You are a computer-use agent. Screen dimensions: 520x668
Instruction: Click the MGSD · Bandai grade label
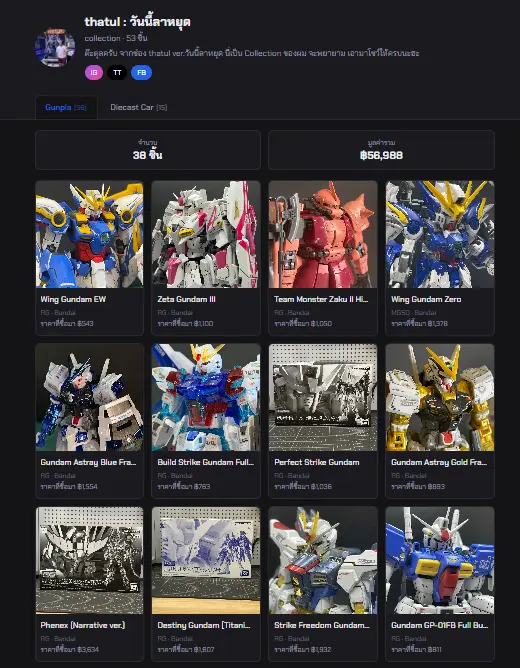[x=412, y=312]
